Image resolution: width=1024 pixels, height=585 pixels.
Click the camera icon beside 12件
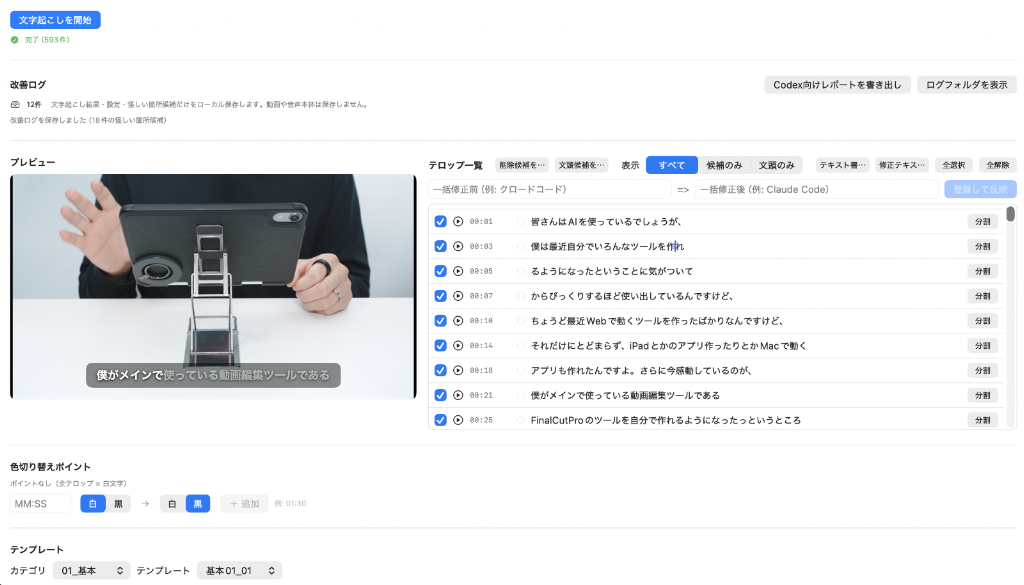(15, 104)
